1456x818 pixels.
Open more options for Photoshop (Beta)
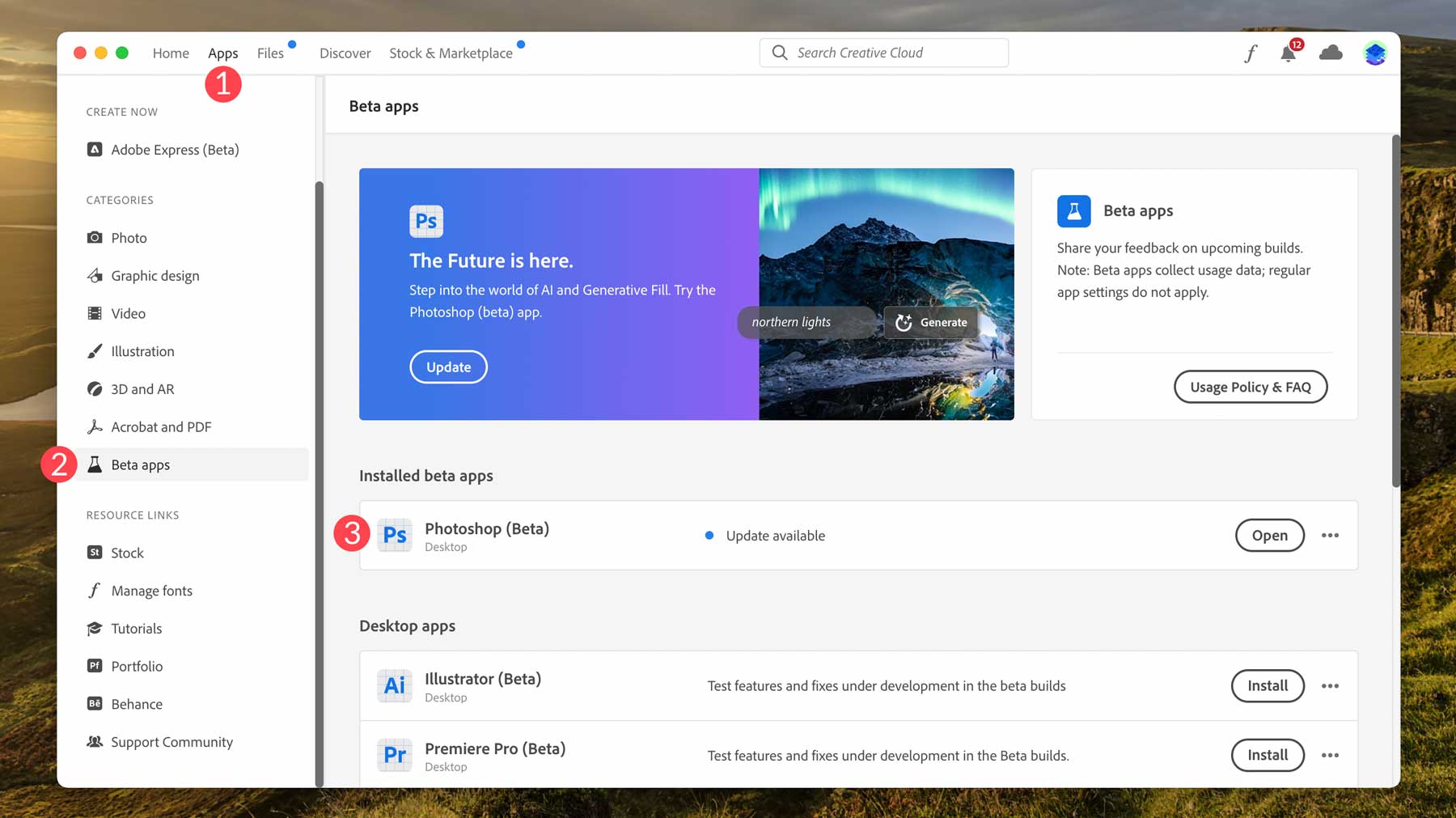[1330, 536]
